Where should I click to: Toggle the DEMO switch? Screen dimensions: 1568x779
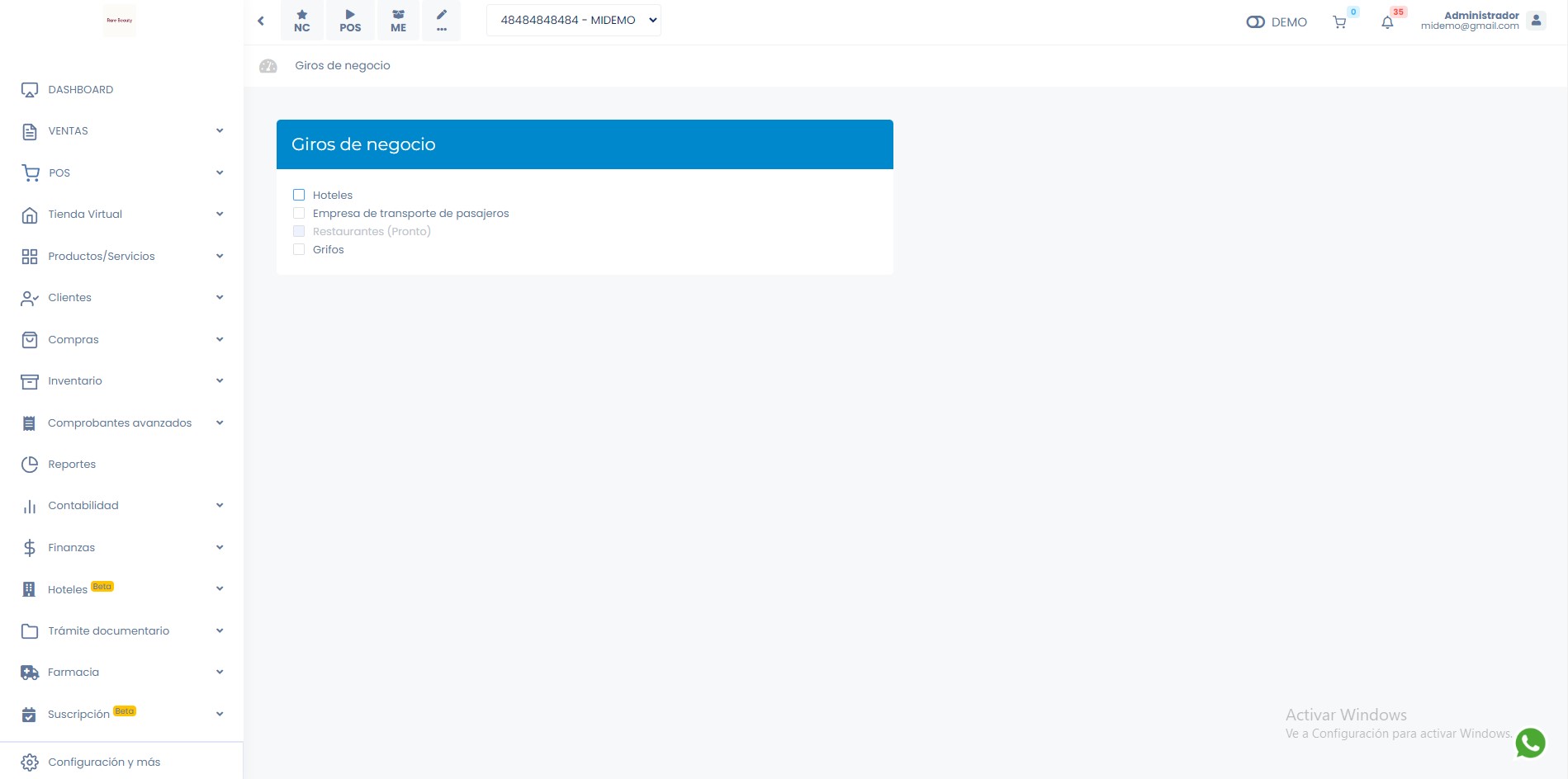pos(1255,22)
